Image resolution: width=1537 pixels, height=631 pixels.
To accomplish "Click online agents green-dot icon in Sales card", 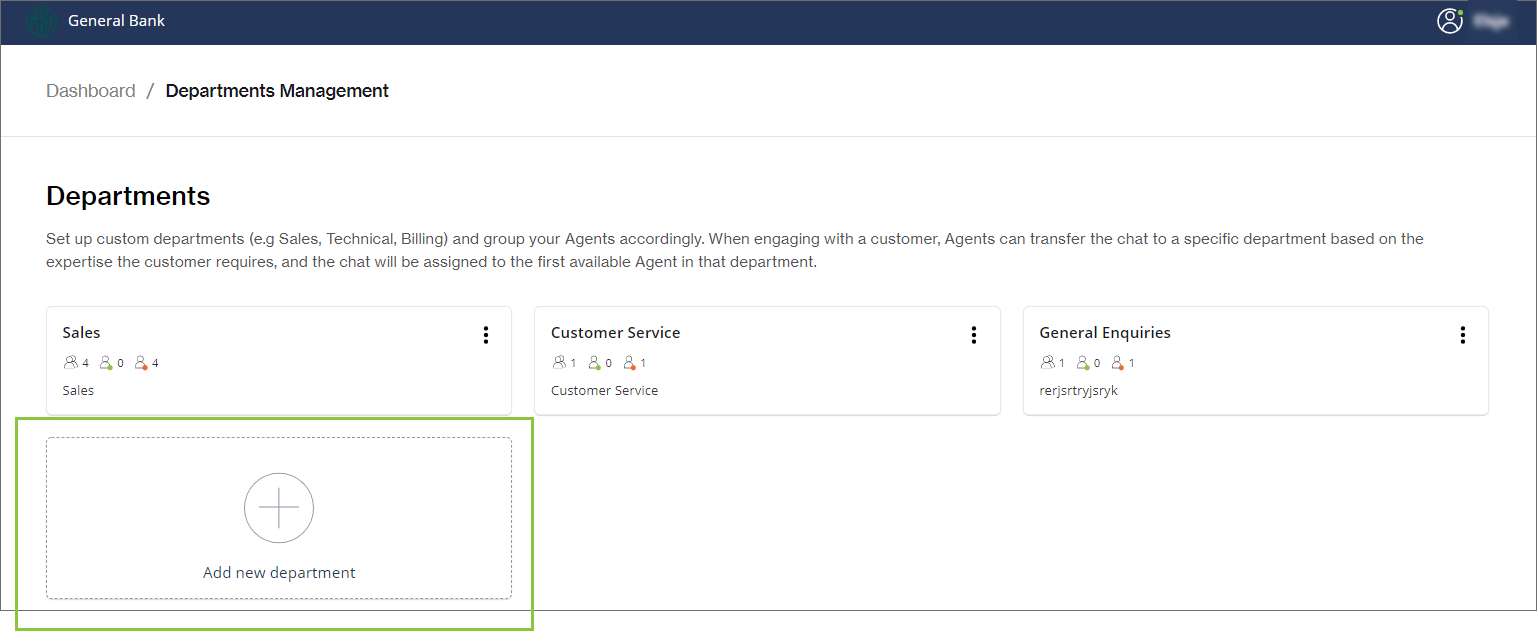I will click(x=106, y=363).
